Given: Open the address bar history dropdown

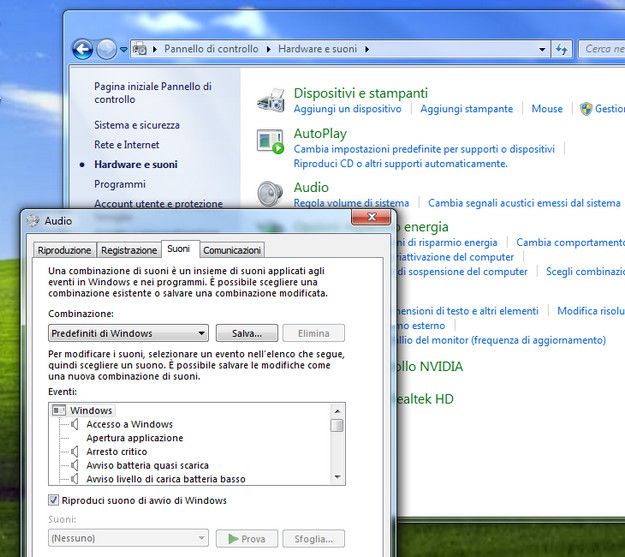Looking at the screenshot, I should click(542, 49).
